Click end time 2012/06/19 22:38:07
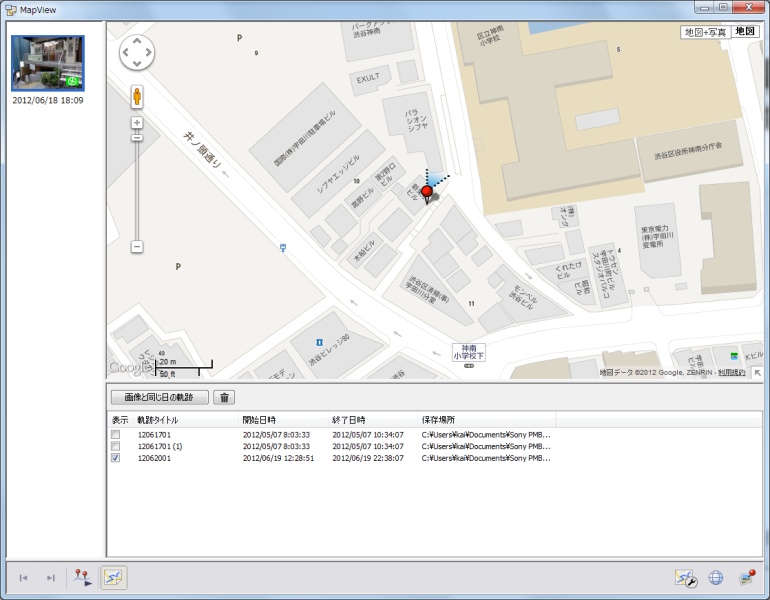 (368, 458)
